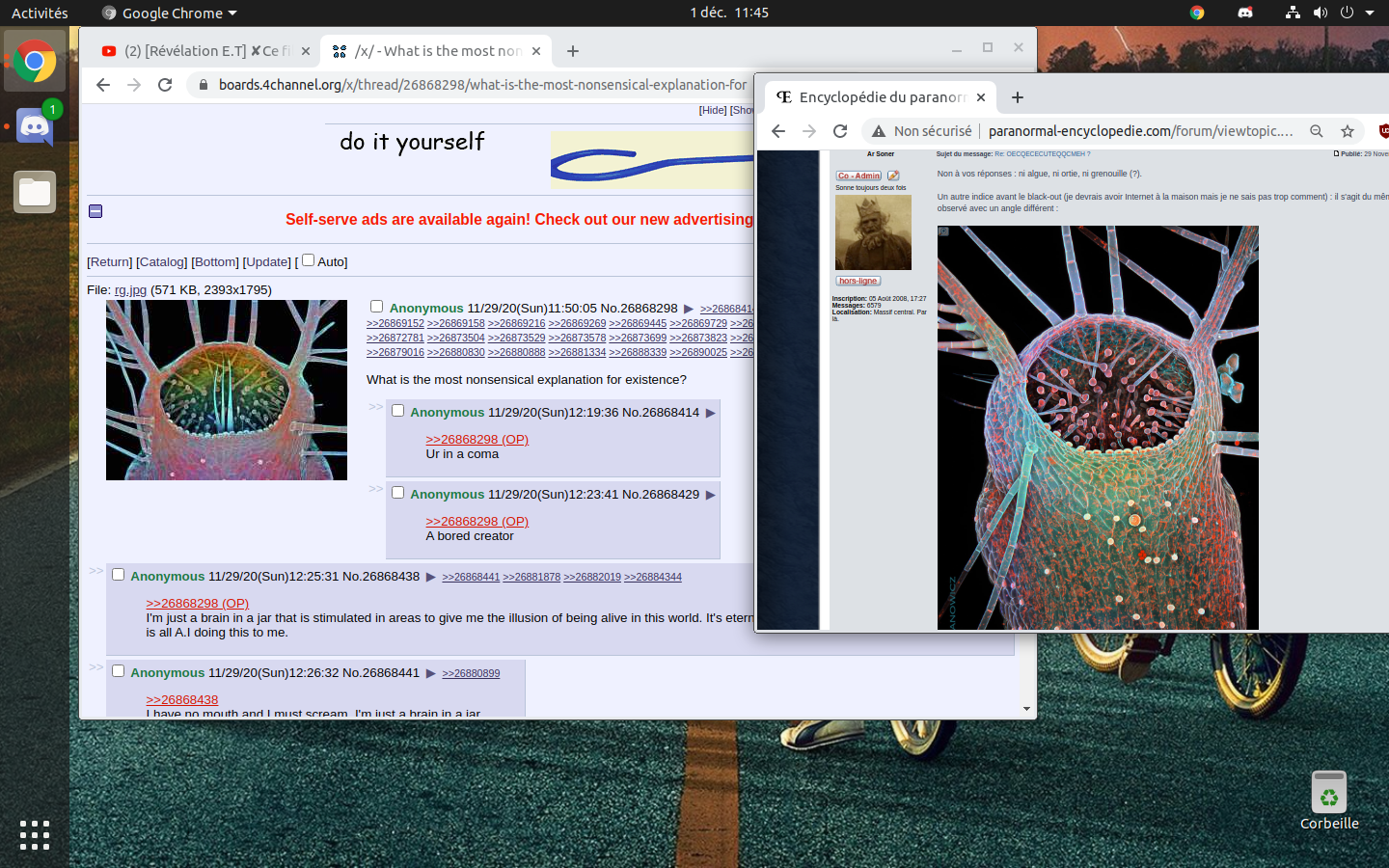Open new tab in paranormal encyclopedia window
Viewport: 1389px width, 868px height.
(x=1017, y=97)
